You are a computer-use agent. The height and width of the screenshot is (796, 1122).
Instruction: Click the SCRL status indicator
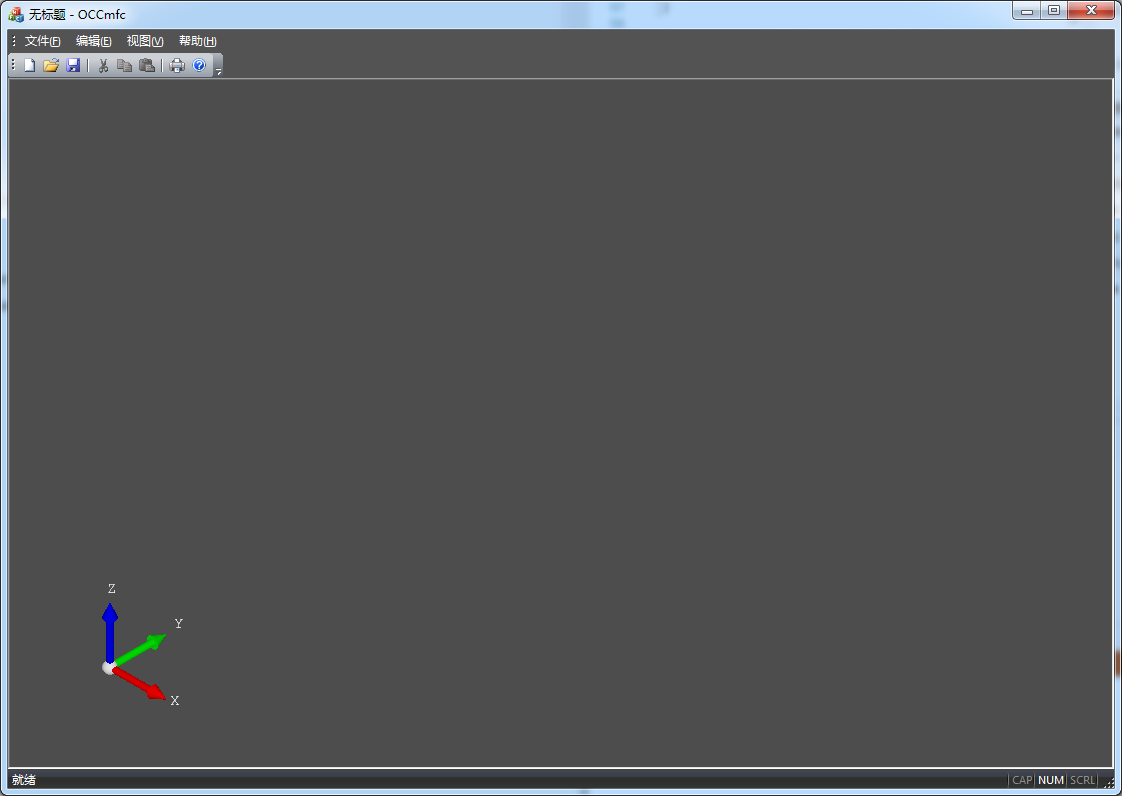click(x=1082, y=780)
